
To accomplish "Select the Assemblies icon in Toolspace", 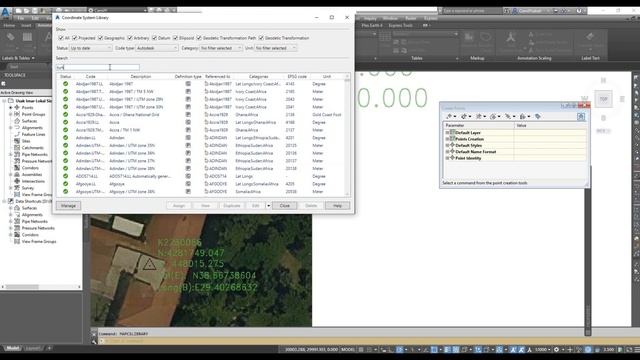I will (17, 174).
